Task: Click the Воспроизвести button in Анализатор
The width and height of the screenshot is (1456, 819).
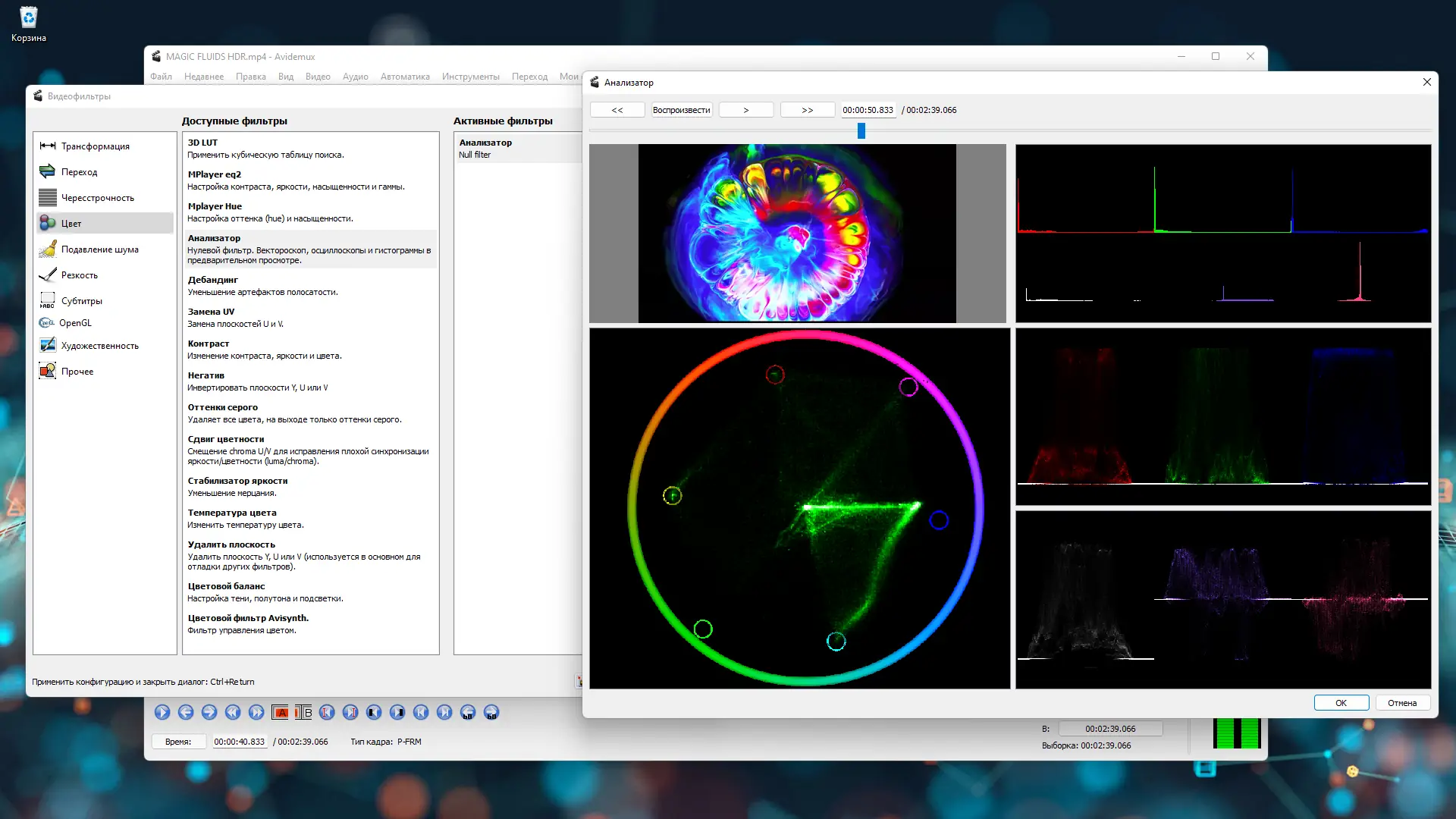Action: tap(681, 110)
